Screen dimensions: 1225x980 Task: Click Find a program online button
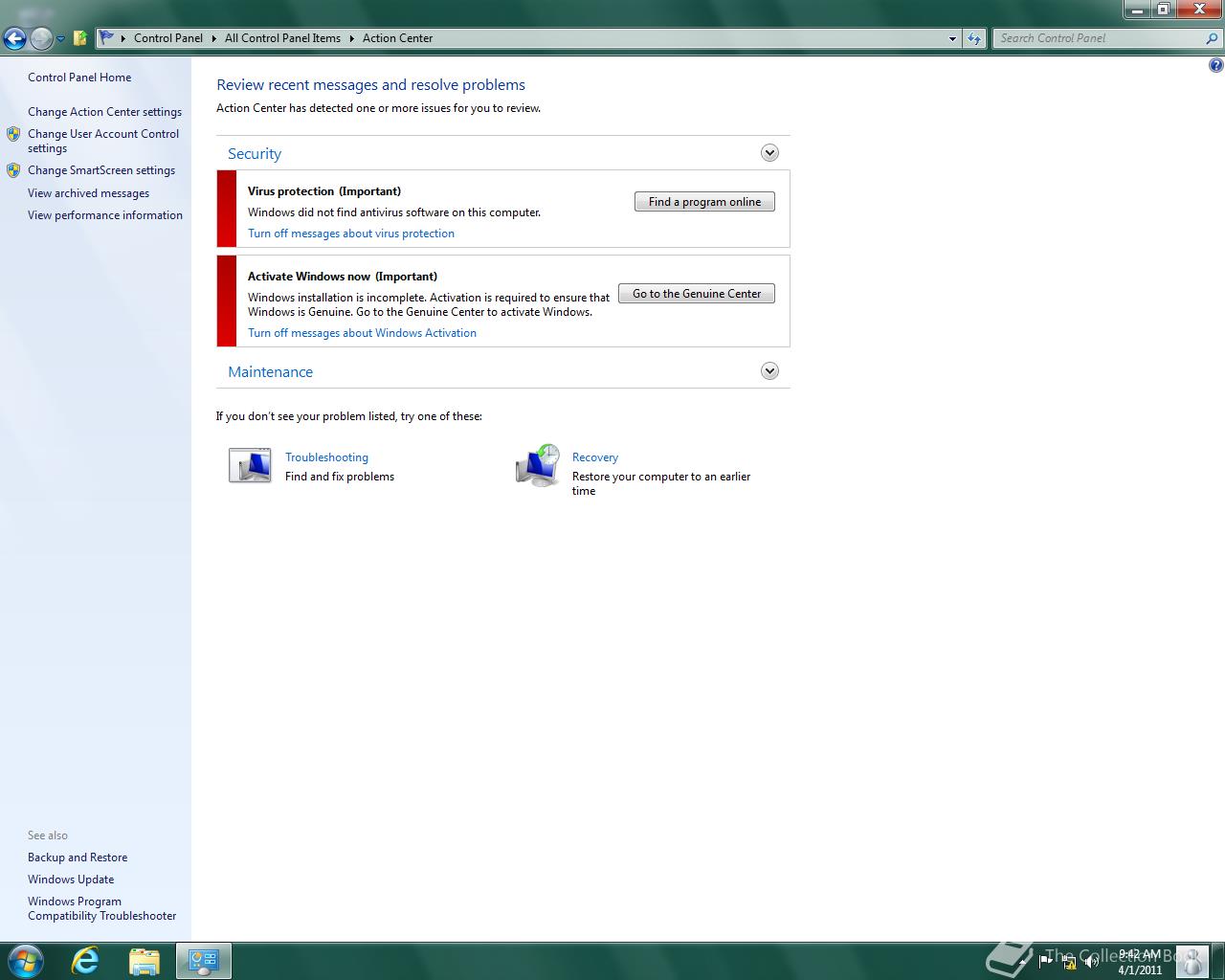(x=704, y=202)
